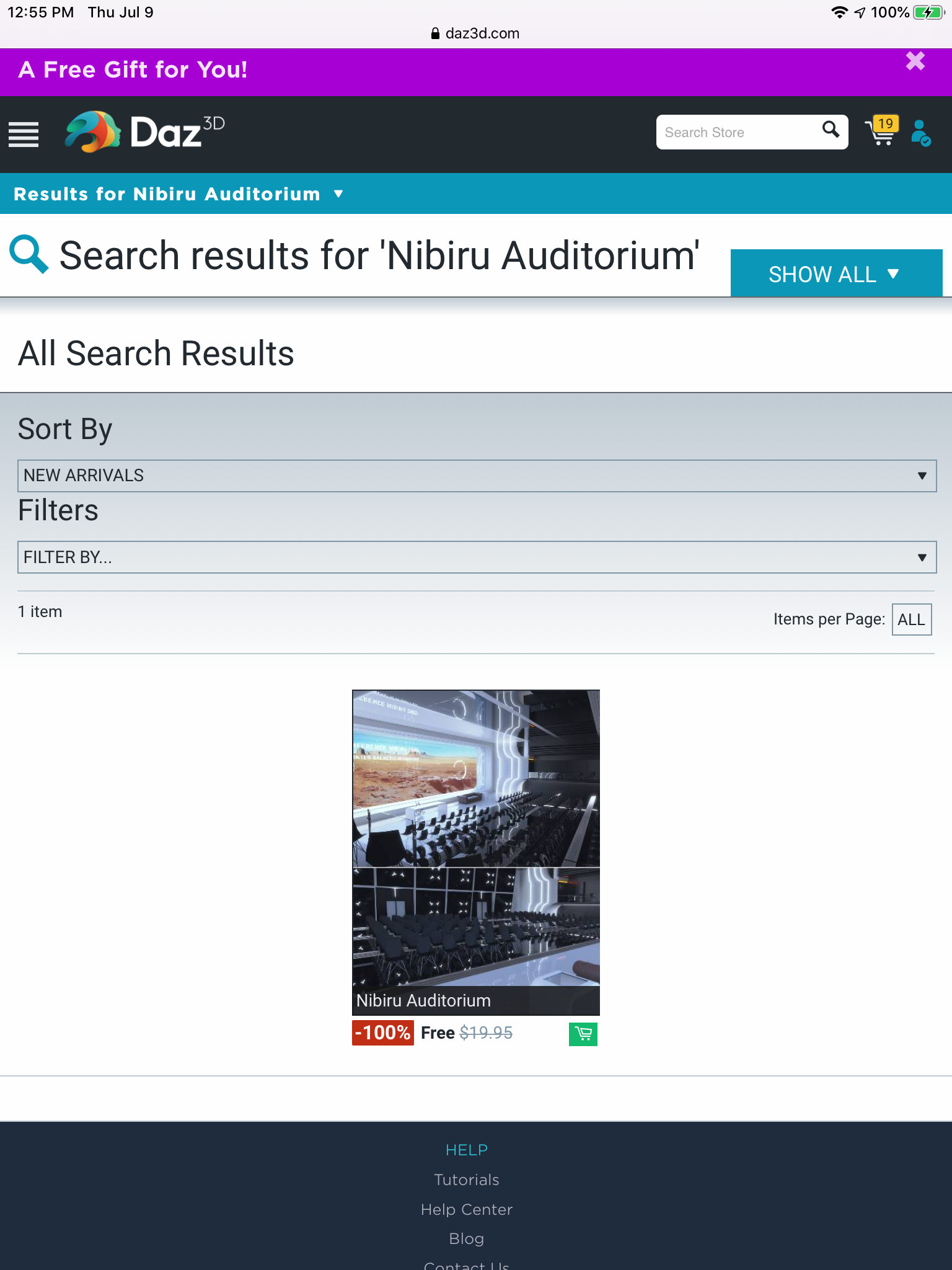Open the shopping cart with 19 items
Screen dimensions: 952x1270
pos(882,131)
